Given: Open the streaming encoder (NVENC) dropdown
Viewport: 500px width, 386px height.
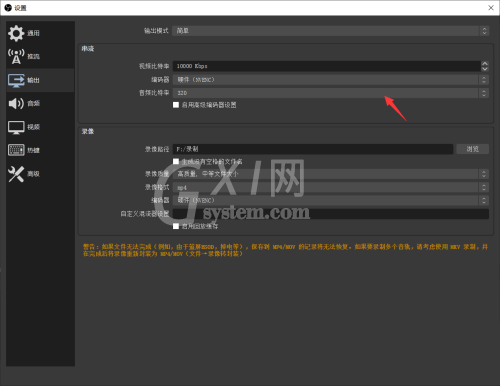Looking at the screenshot, I should click(331, 80).
